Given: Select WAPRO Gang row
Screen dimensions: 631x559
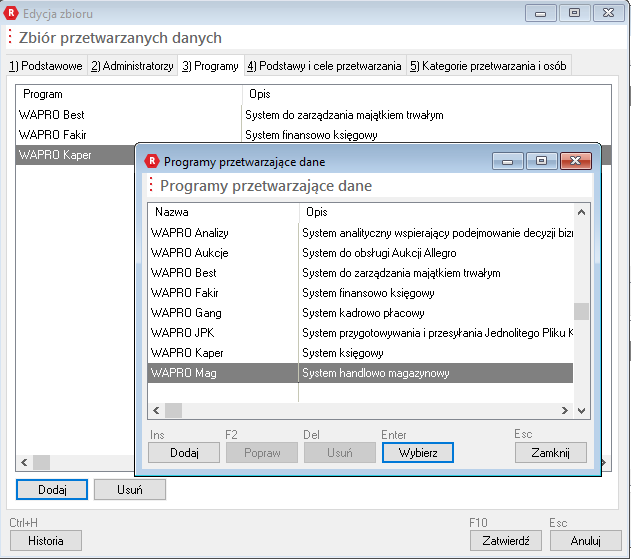Looking at the screenshot, I should tap(361, 313).
